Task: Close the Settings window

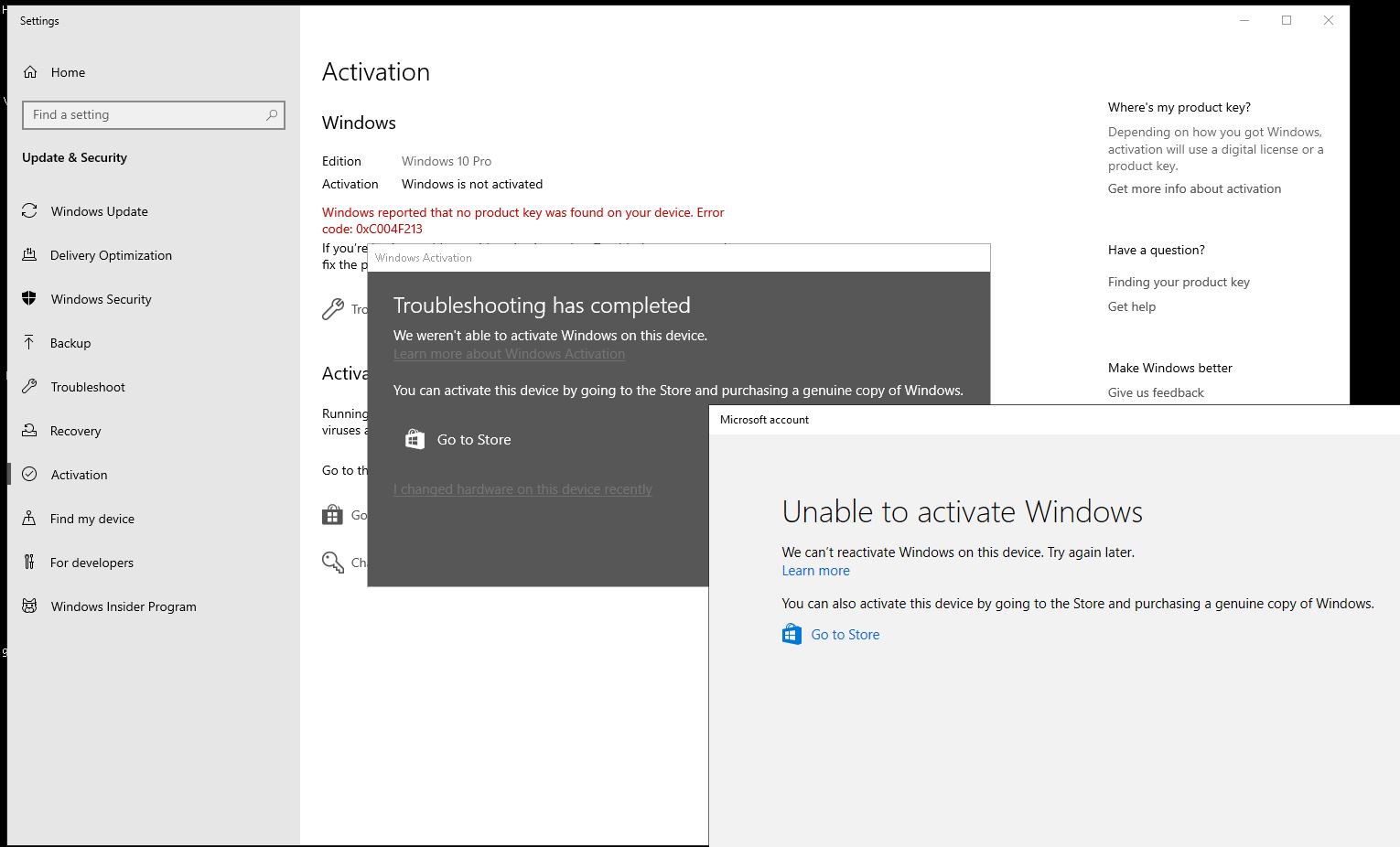Action: 1329,20
